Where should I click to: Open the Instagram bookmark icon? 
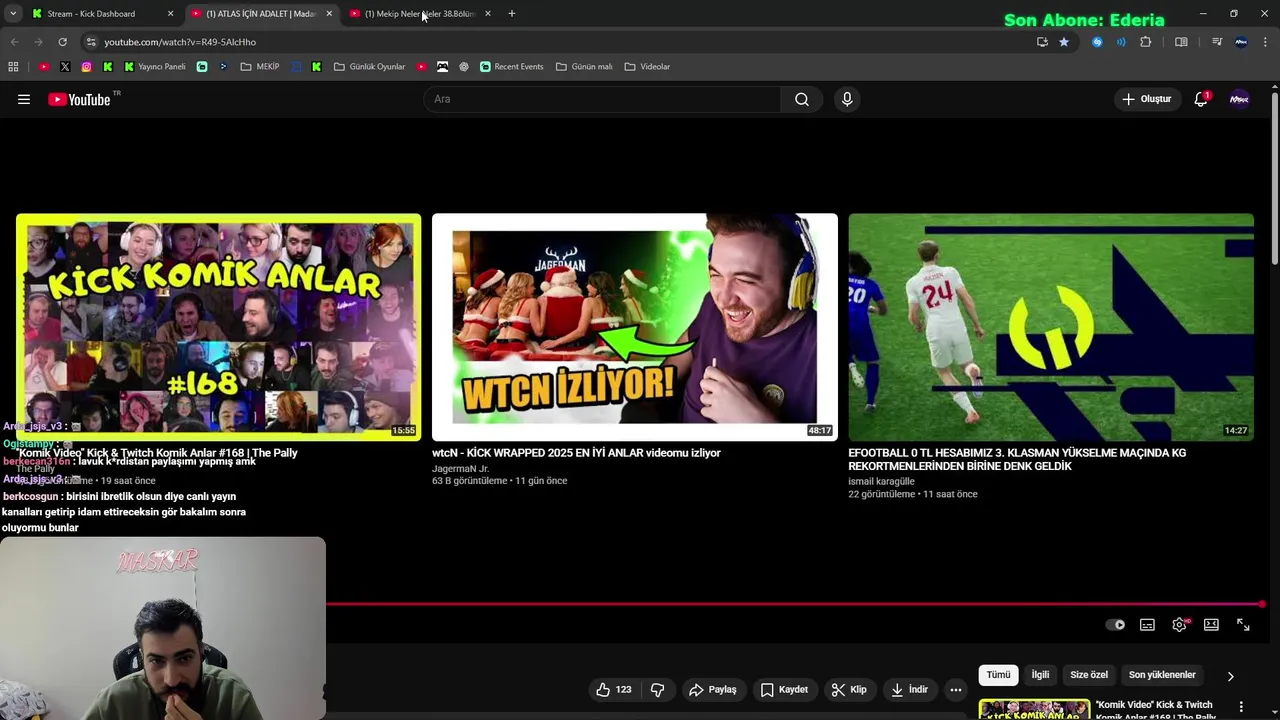[86, 67]
